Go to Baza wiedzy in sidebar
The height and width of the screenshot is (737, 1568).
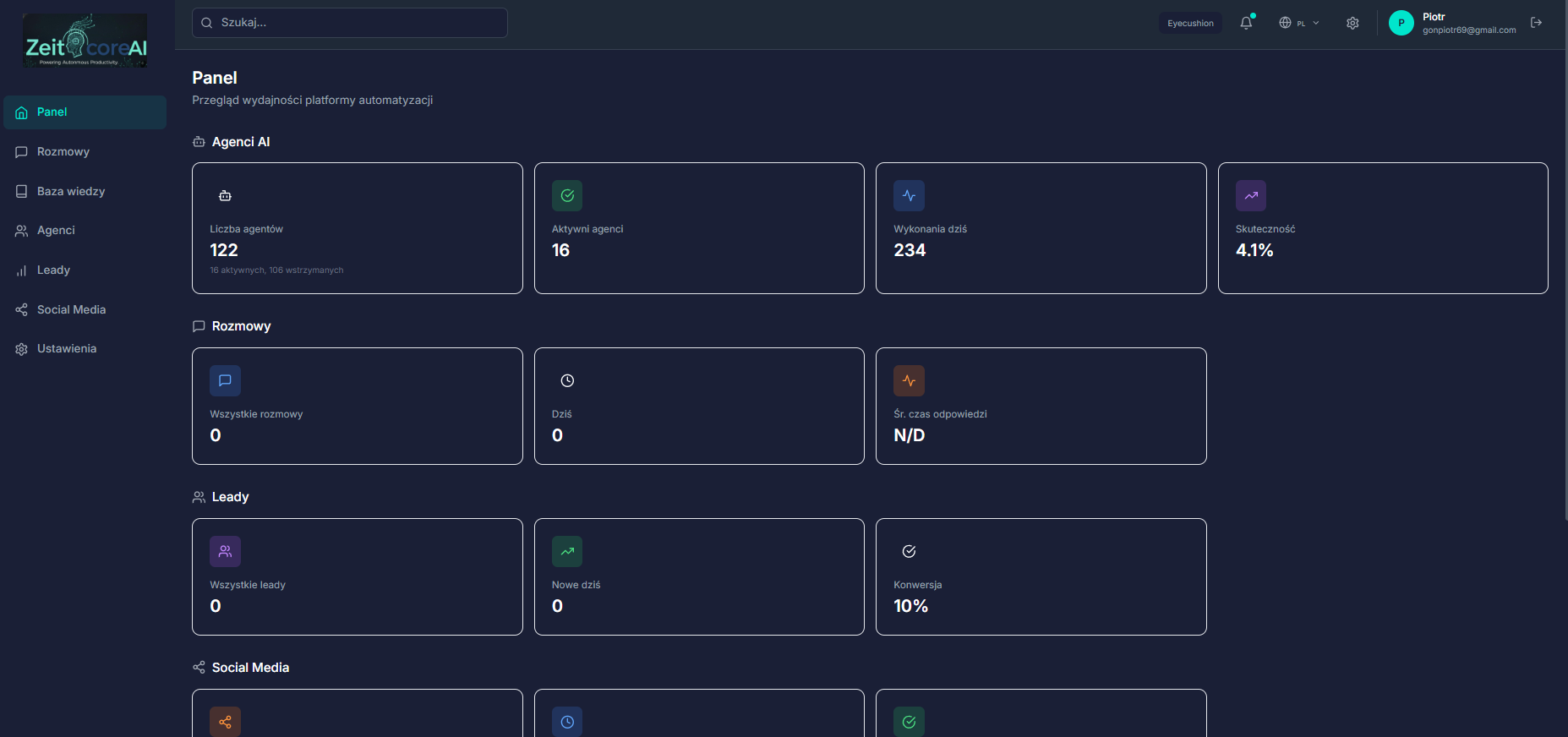[x=85, y=192]
